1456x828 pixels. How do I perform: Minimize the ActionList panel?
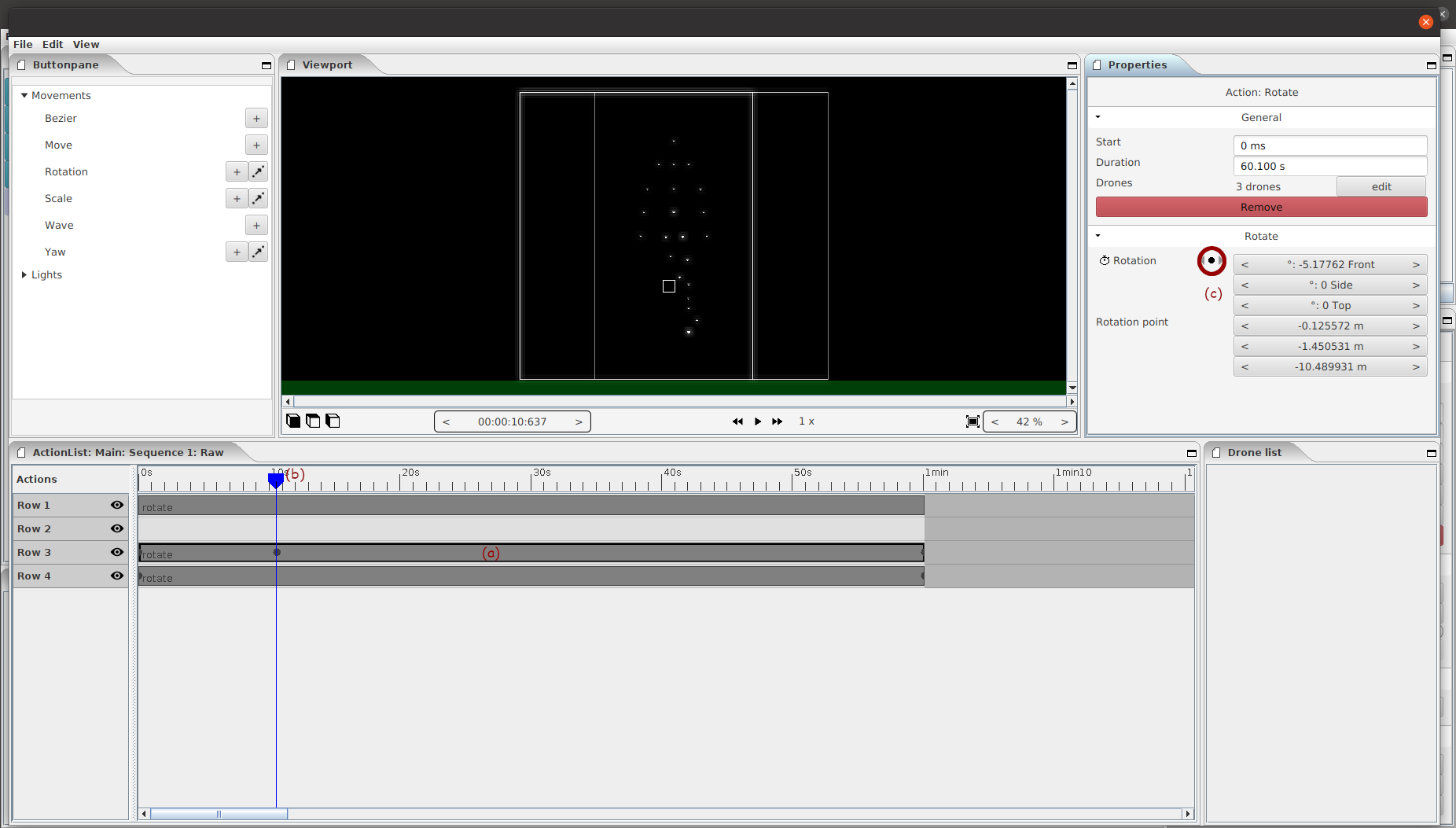click(x=1192, y=453)
